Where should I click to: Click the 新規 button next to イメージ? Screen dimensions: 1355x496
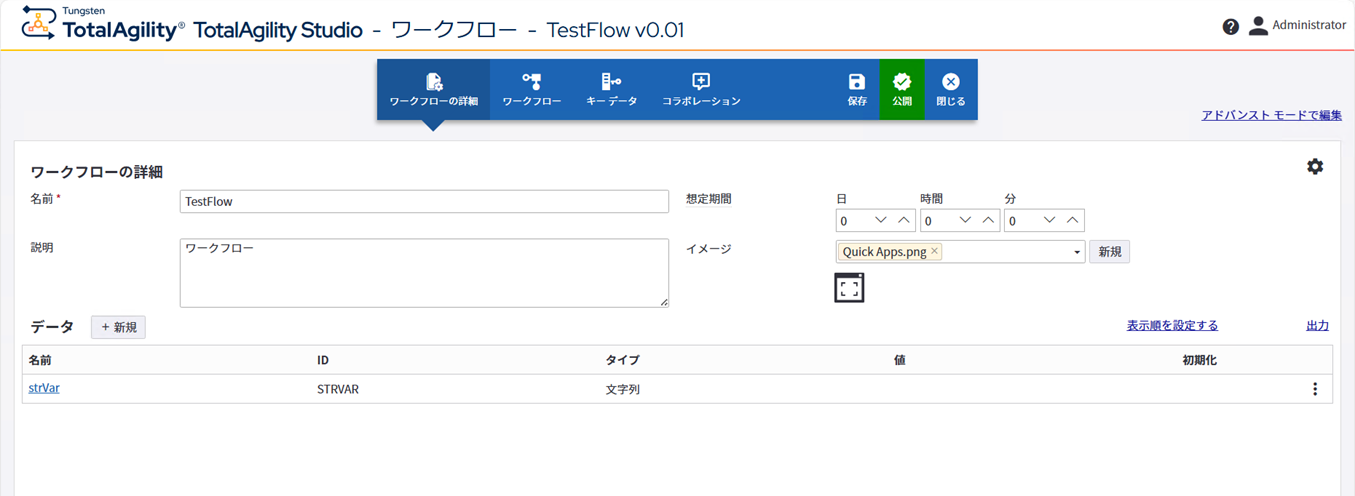pos(1110,252)
